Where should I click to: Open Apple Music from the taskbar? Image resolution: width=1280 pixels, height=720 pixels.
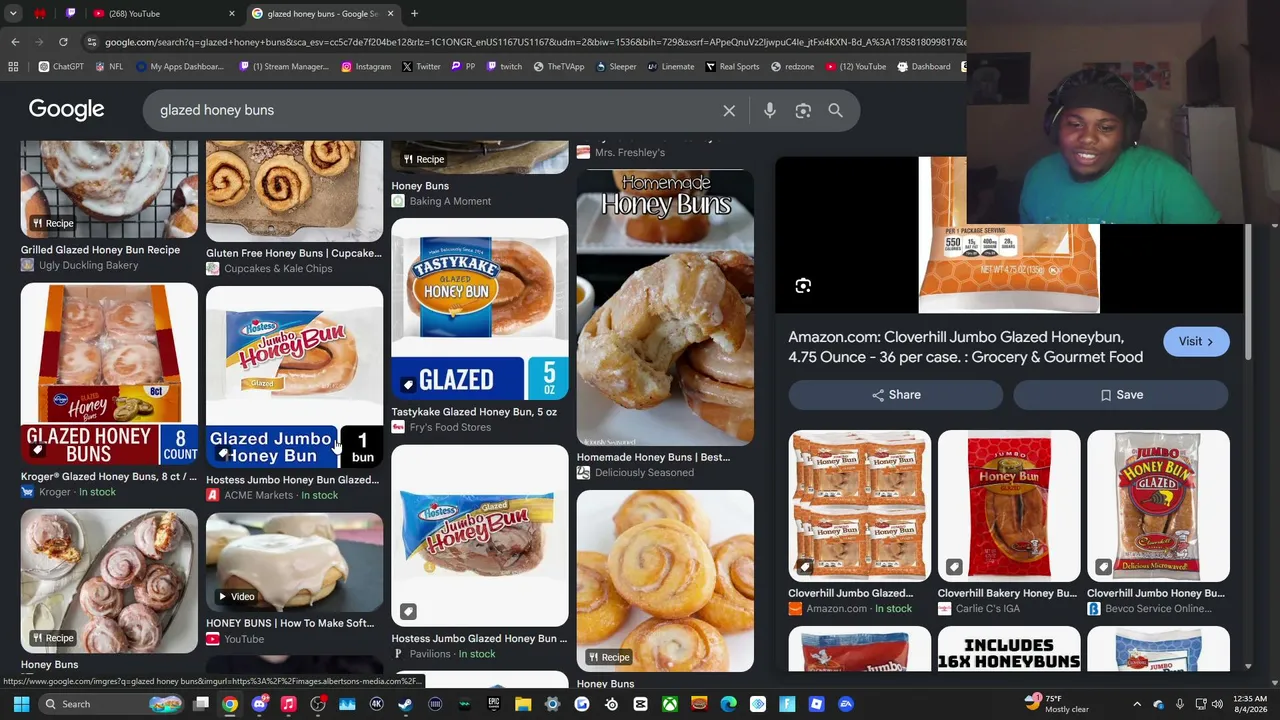[x=289, y=704]
